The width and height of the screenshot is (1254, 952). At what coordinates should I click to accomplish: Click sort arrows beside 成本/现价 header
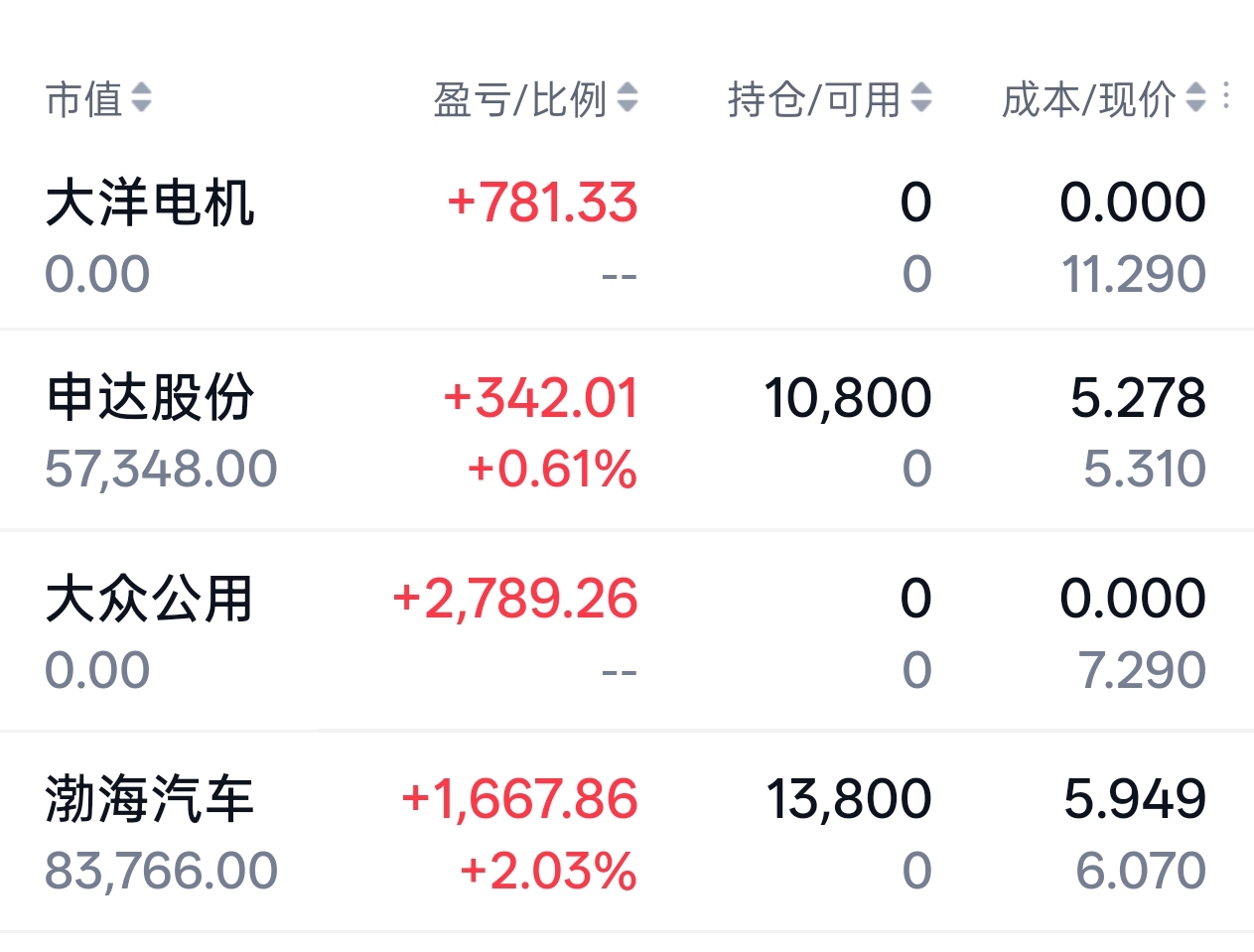pos(1196,97)
